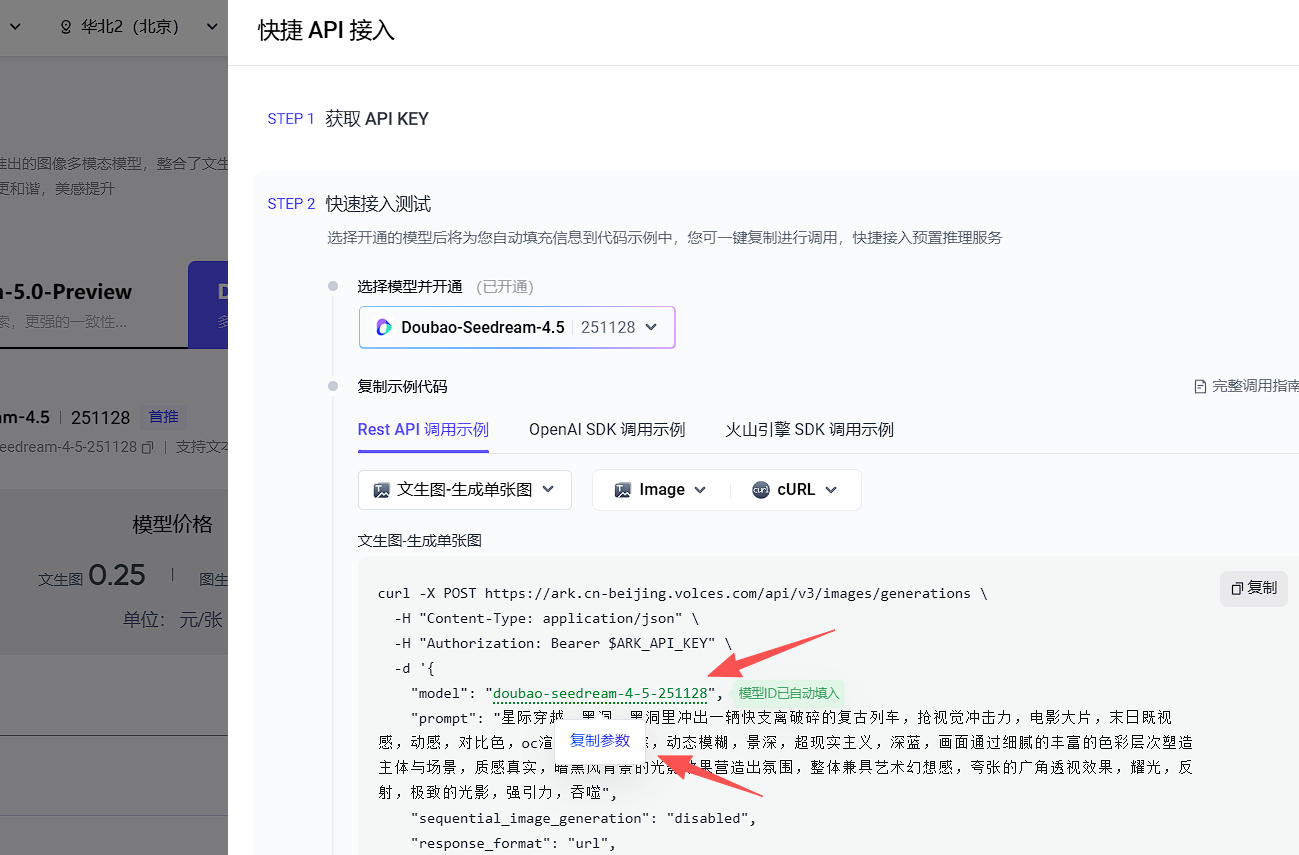1299x855 pixels.
Task: Click the picture icon beside 文生图-生成单张图
Action: (x=381, y=490)
